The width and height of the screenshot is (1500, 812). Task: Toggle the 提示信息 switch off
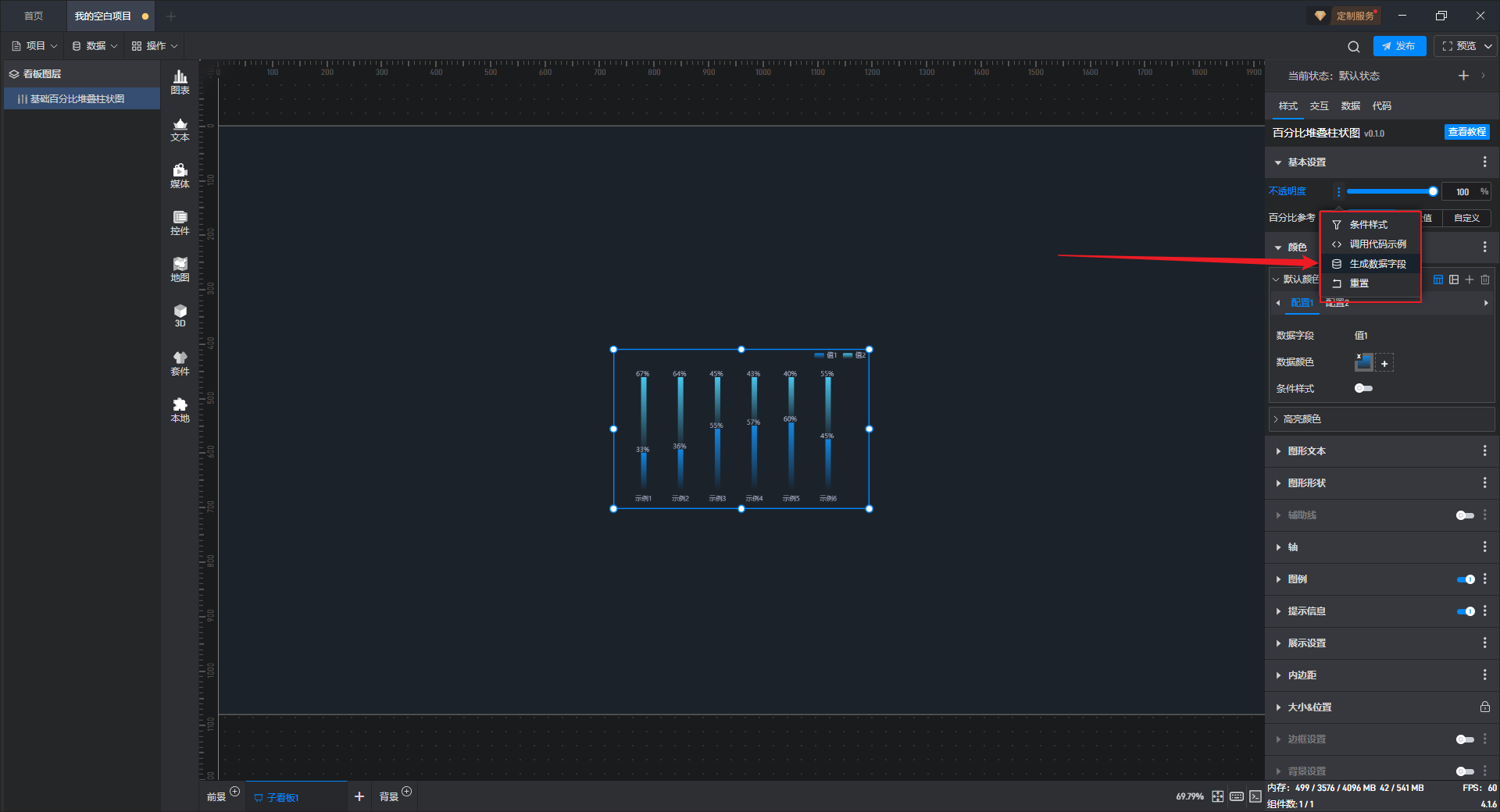[1466, 611]
